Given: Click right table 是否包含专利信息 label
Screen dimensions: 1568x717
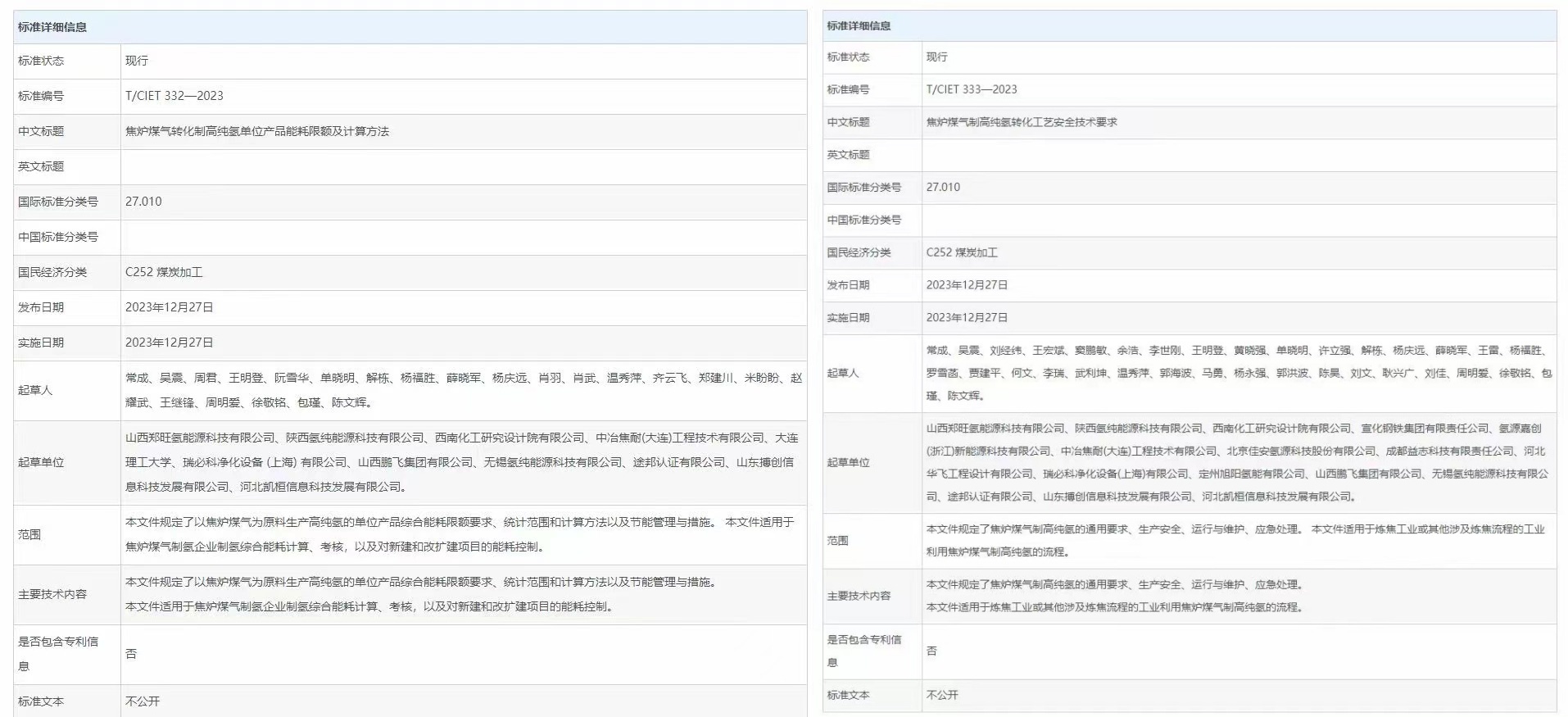Looking at the screenshot, I should coord(863,651).
